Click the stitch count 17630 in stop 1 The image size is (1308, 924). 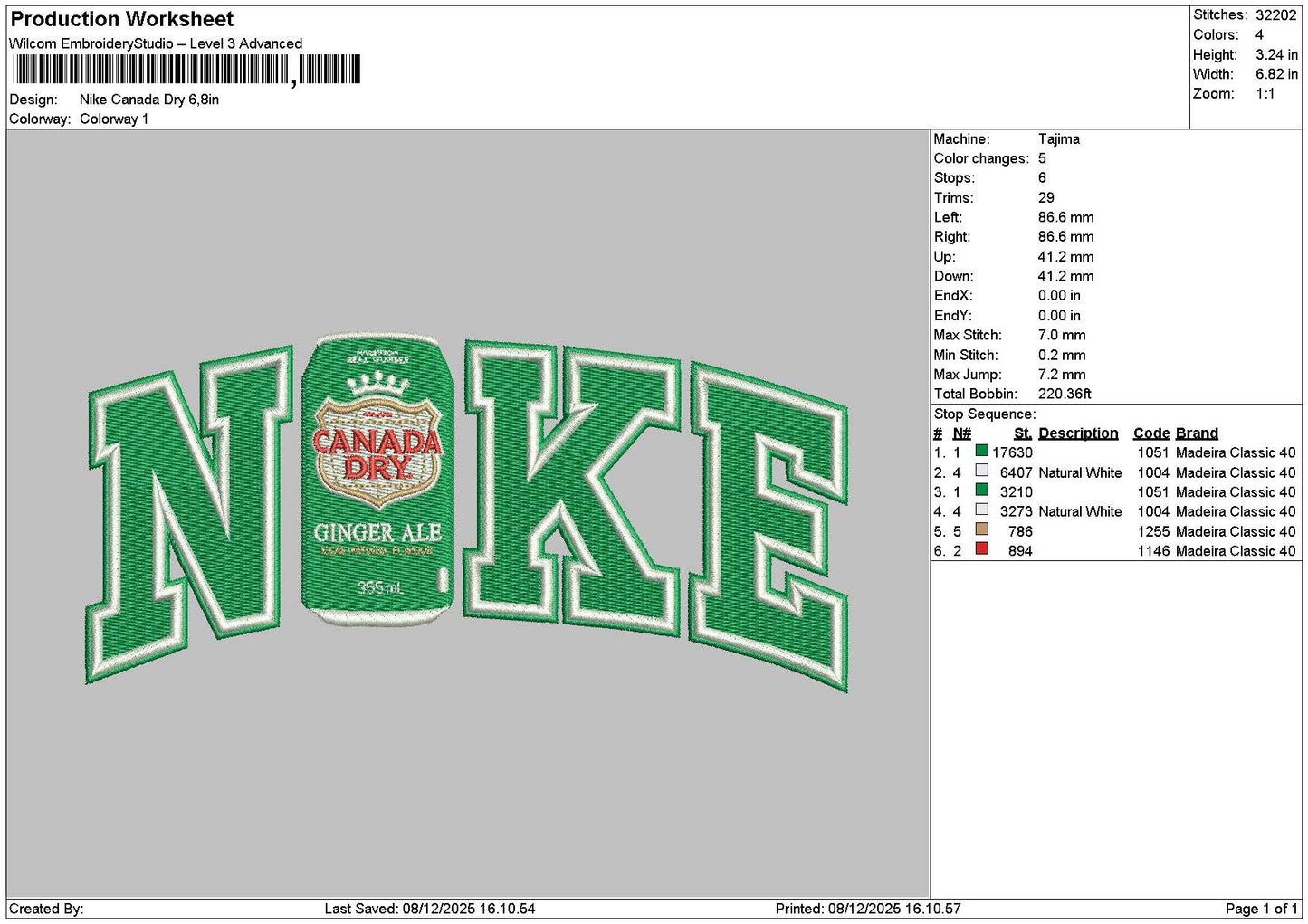(1012, 452)
